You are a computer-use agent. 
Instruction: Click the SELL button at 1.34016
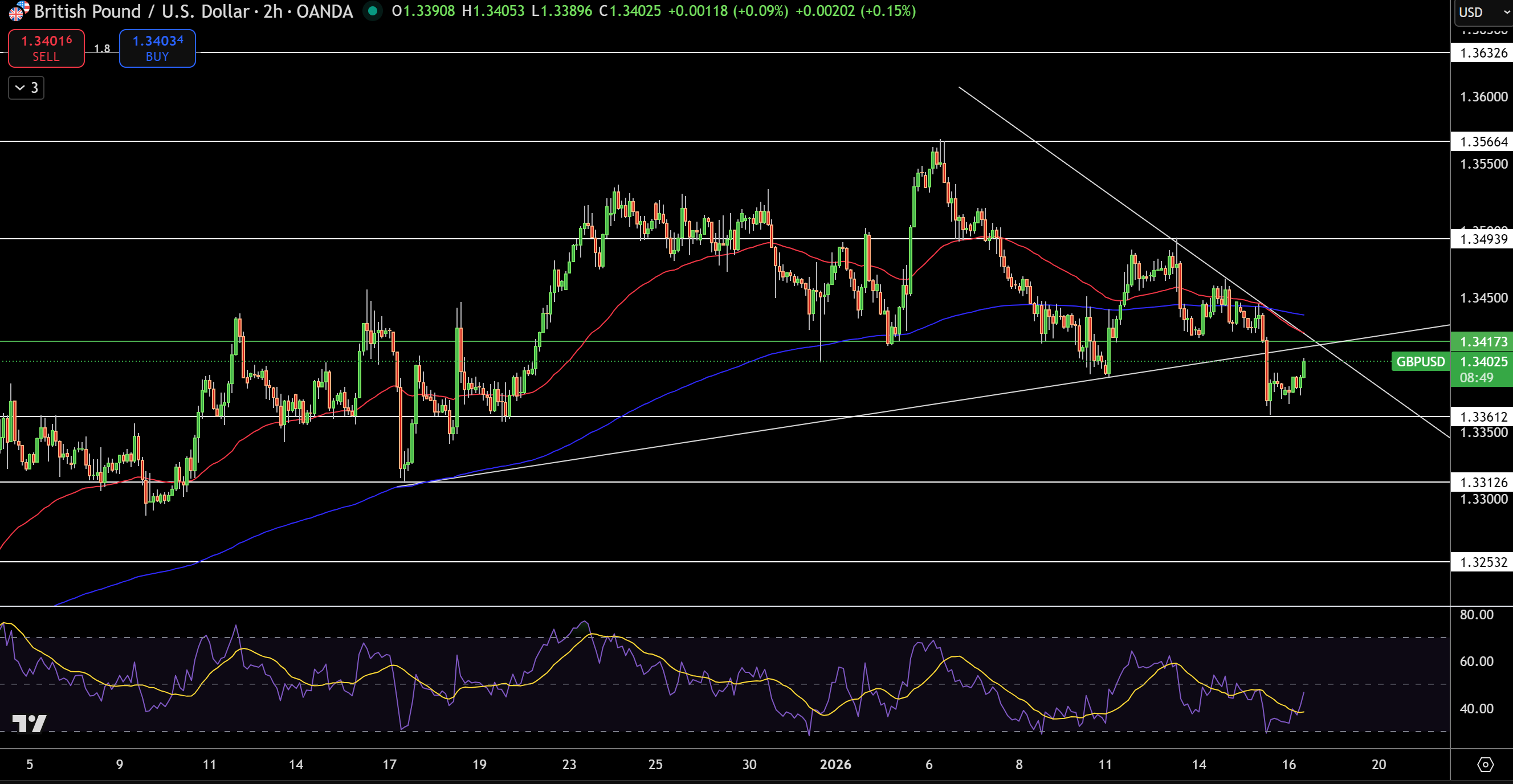click(x=46, y=48)
